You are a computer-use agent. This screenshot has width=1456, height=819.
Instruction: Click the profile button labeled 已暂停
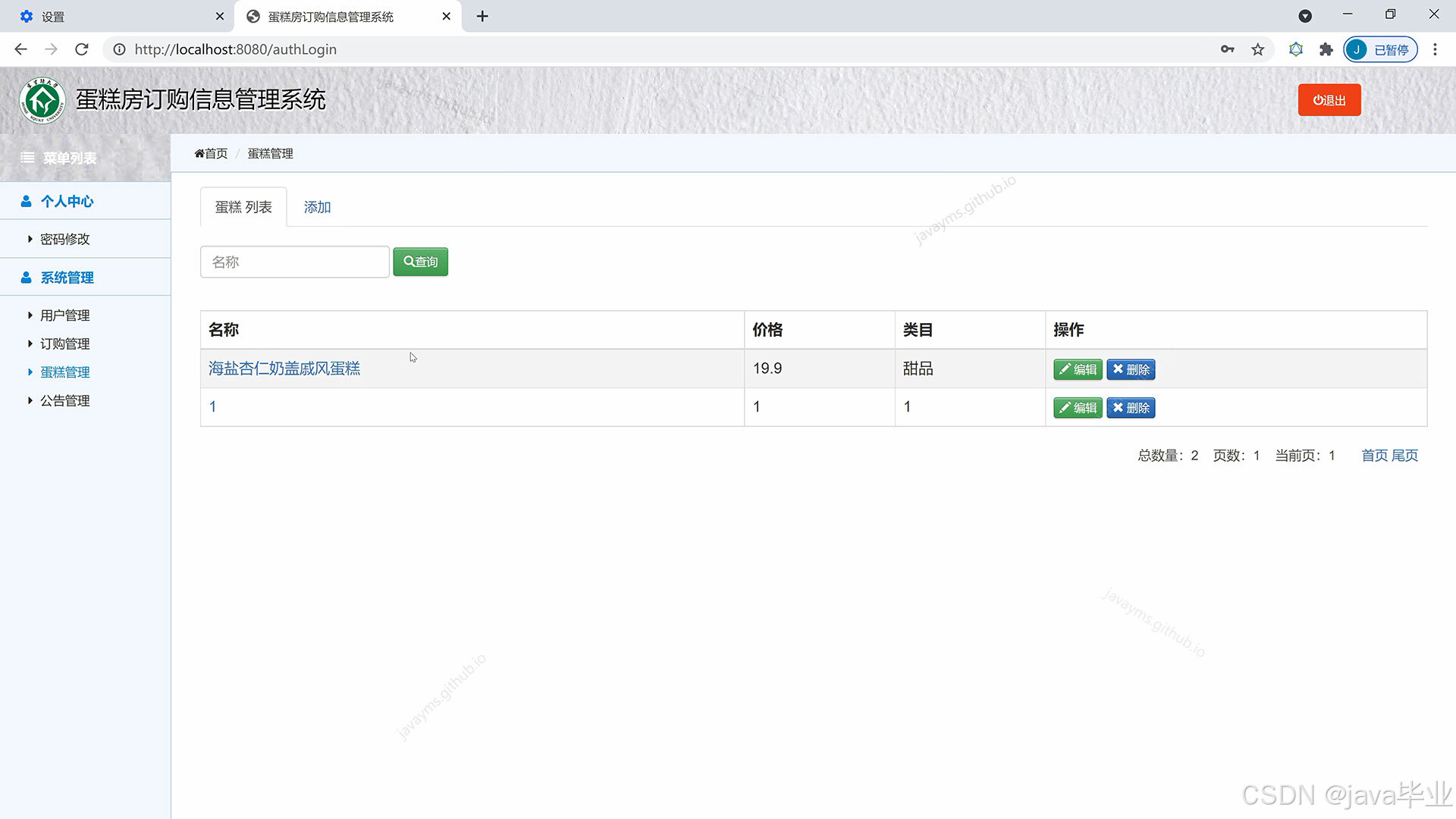[1380, 49]
